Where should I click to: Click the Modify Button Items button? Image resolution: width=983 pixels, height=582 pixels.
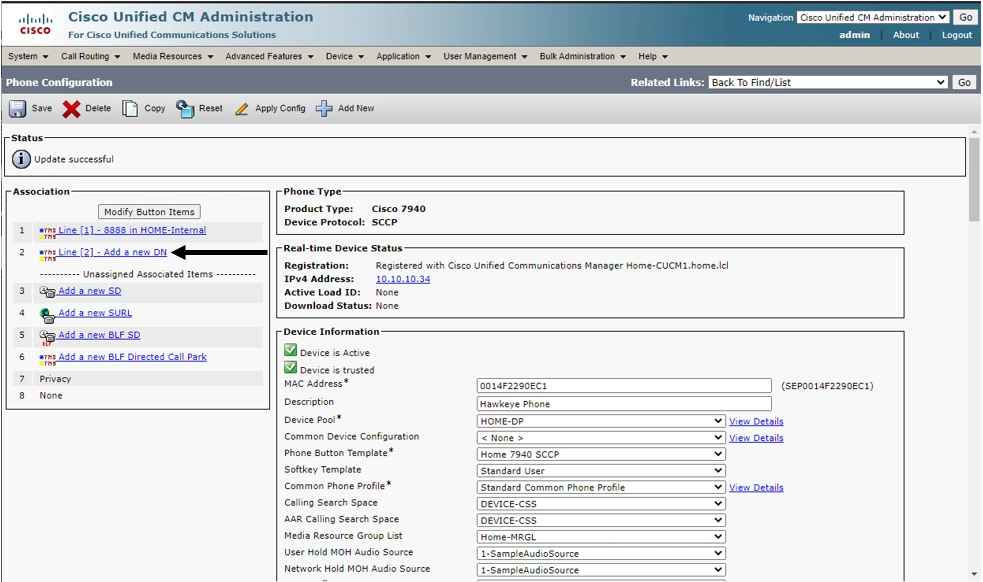coord(150,212)
